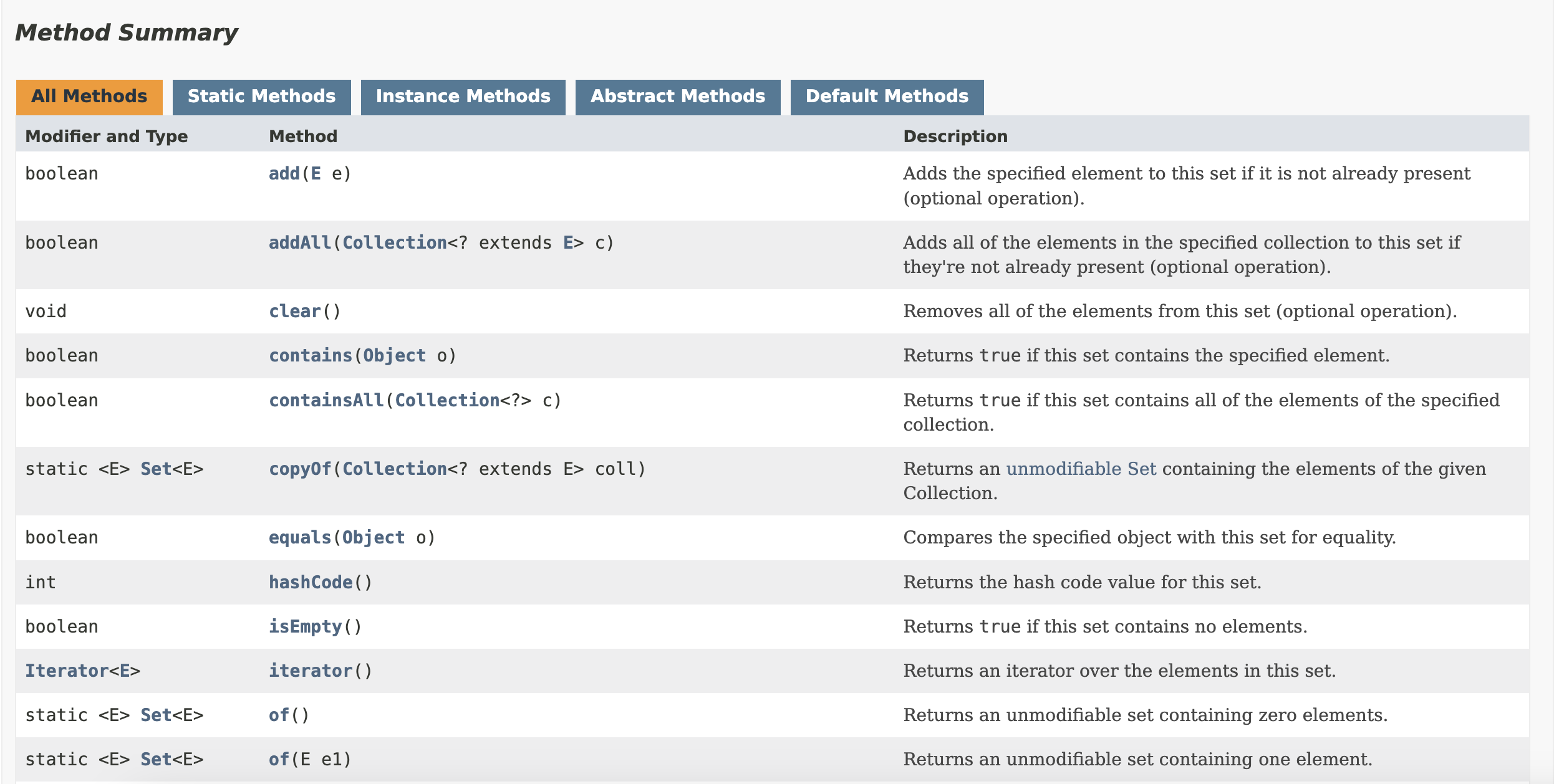The image size is (1554, 784).
Task: Open the clear() method link
Action: tap(294, 312)
